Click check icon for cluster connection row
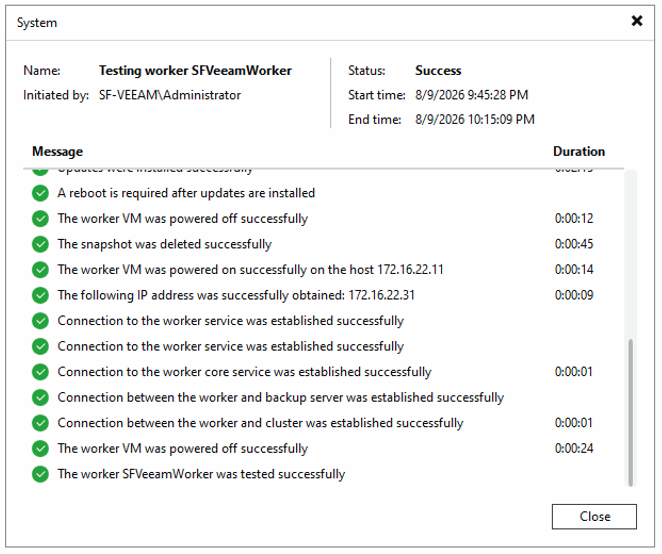 40,423
